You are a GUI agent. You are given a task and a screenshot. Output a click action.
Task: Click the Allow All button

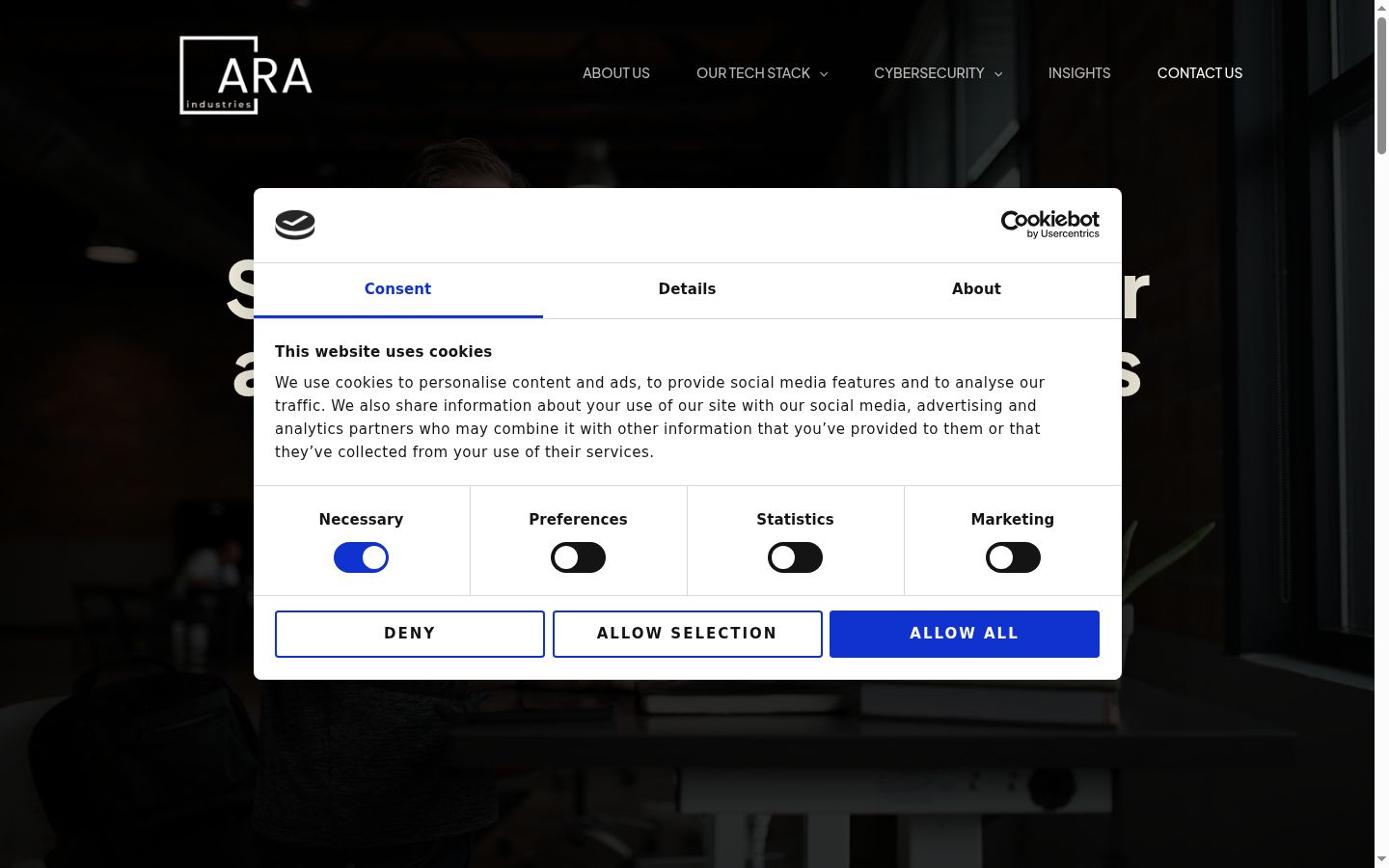pyautogui.click(x=965, y=634)
